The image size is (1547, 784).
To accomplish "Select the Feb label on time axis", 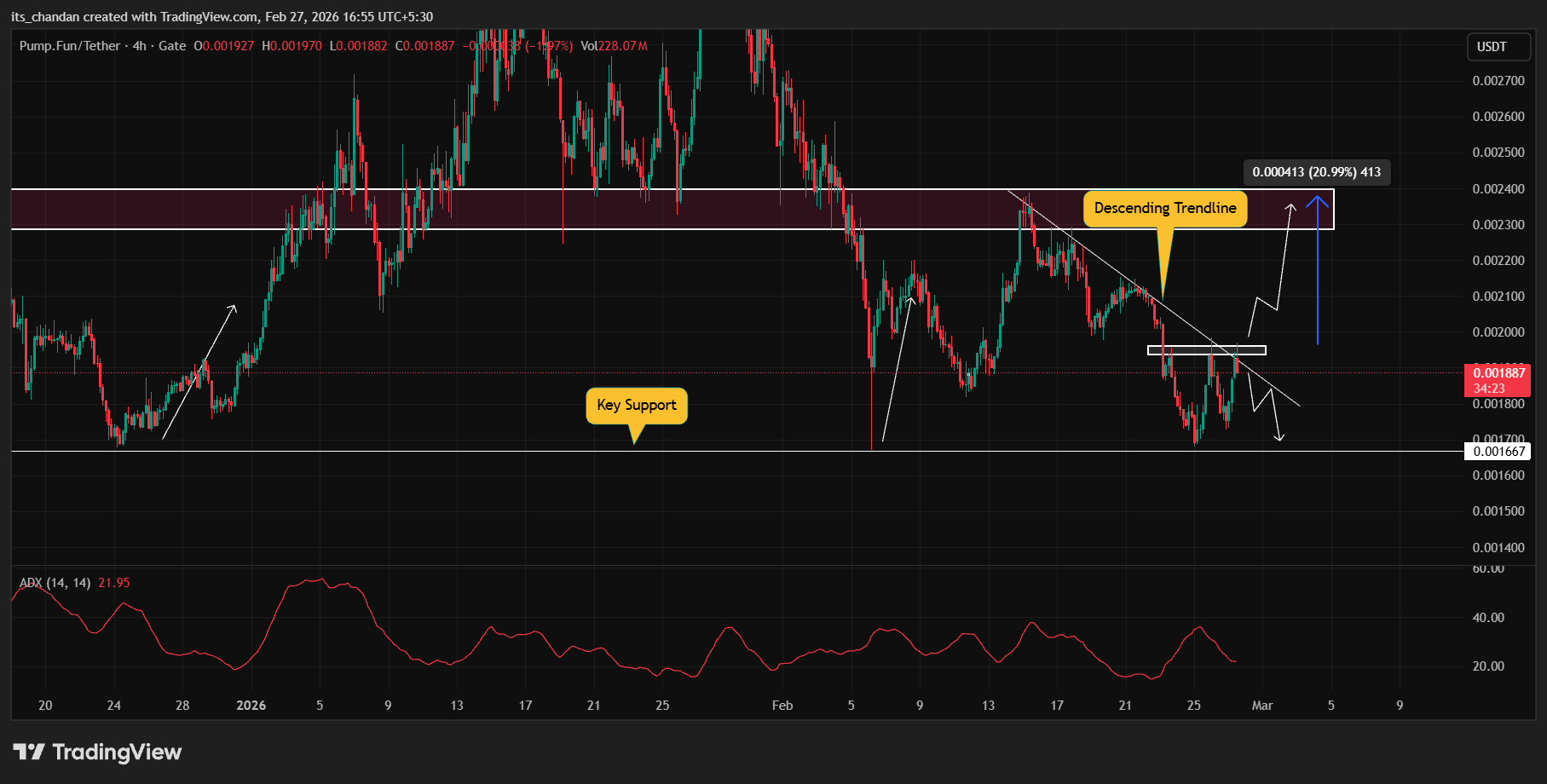I will (x=782, y=706).
